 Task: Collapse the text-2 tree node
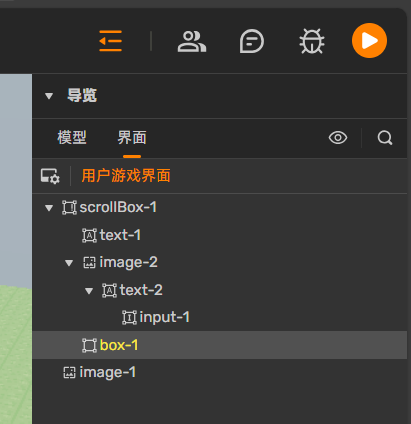click(x=89, y=291)
